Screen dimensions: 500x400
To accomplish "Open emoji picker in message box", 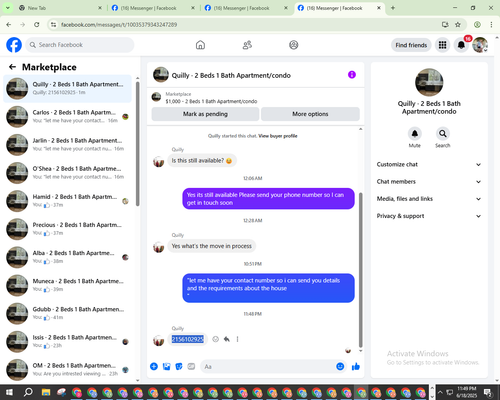I will click(340, 367).
